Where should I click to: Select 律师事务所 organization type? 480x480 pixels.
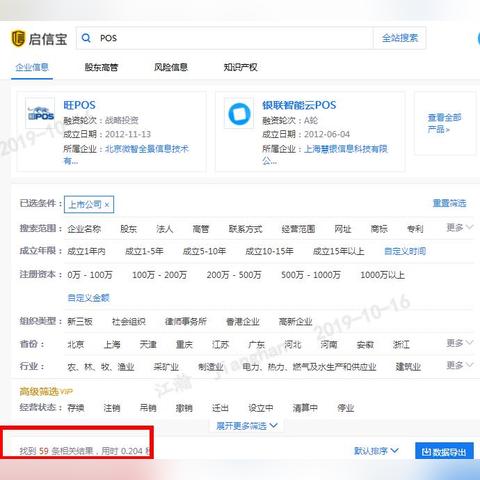coord(186,322)
